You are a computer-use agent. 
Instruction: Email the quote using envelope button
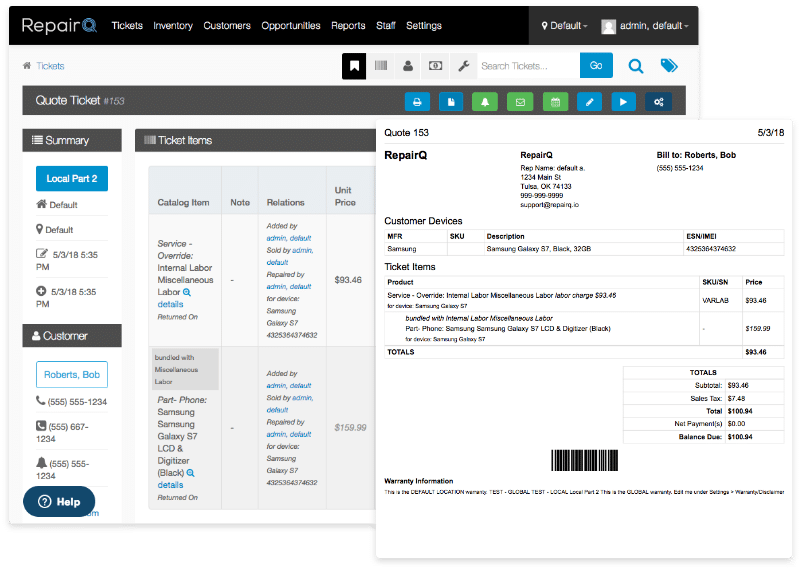(520, 101)
